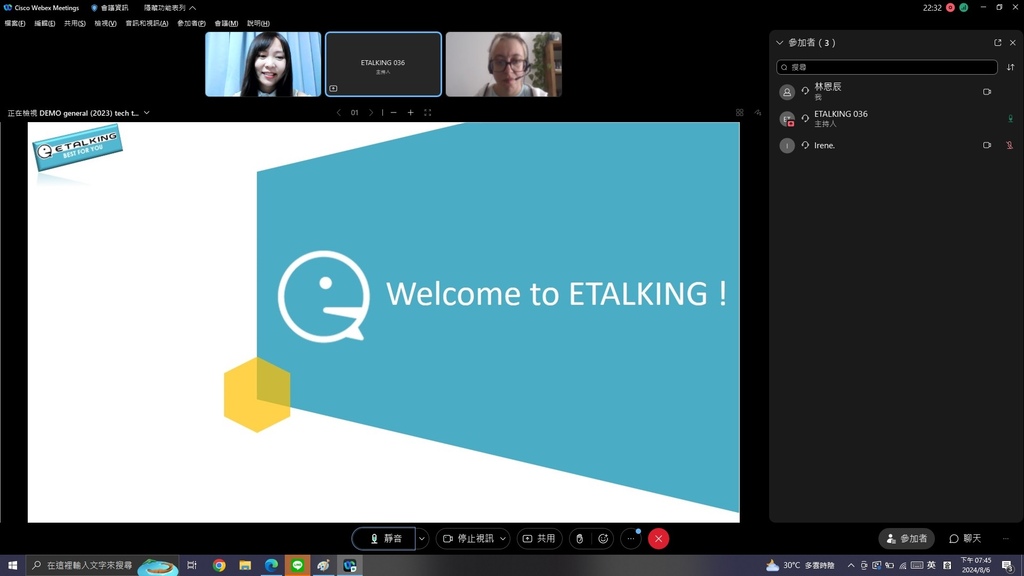Image resolution: width=1024 pixels, height=576 pixels.
Task: Click 林恩辰's avatar in participants list
Action: (787, 92)
